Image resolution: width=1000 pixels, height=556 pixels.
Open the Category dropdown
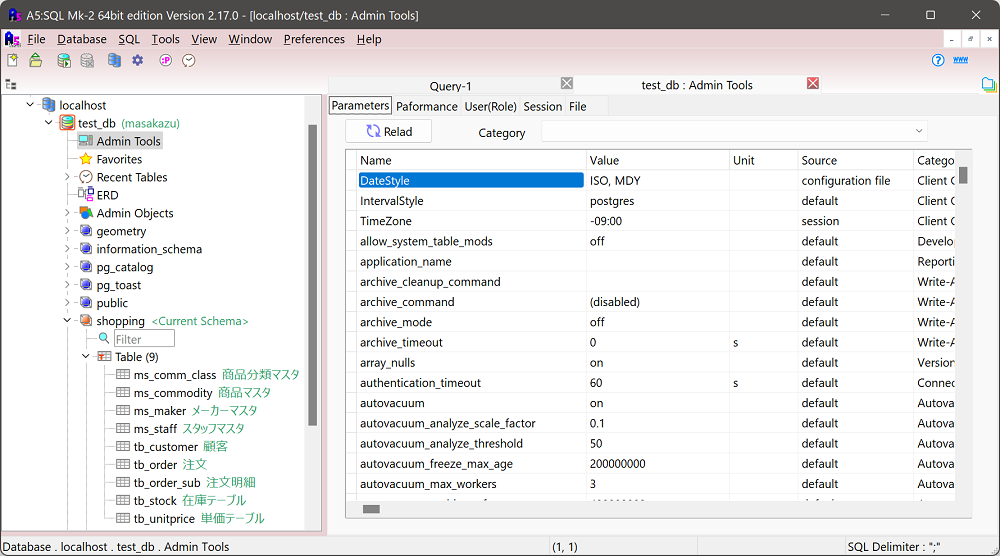pos(734,131)
